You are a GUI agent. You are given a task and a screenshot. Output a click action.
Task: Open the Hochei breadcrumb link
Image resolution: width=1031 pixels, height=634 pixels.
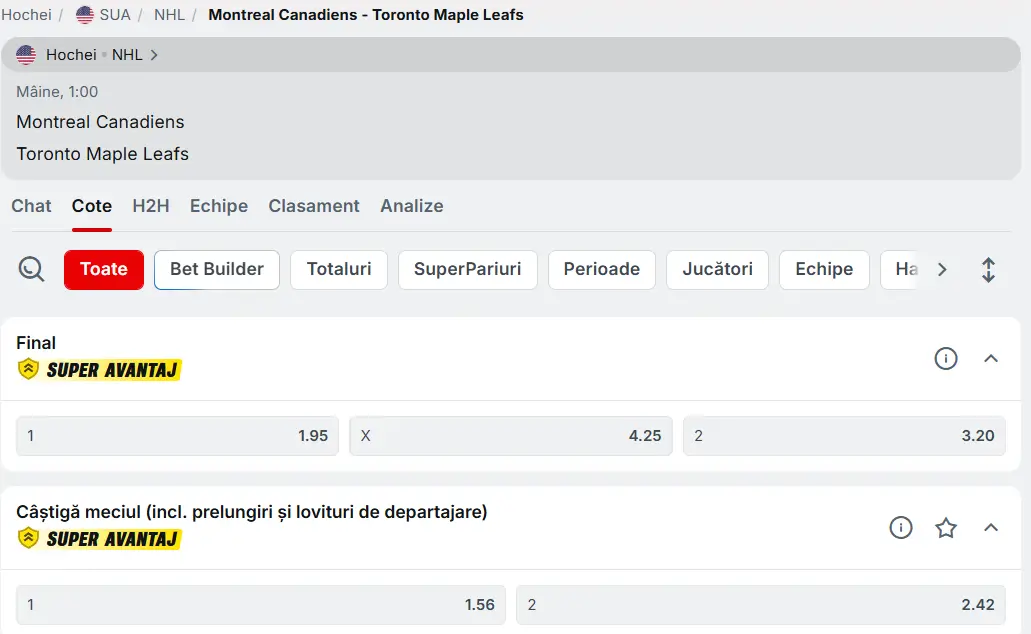[x=26, y=14]
